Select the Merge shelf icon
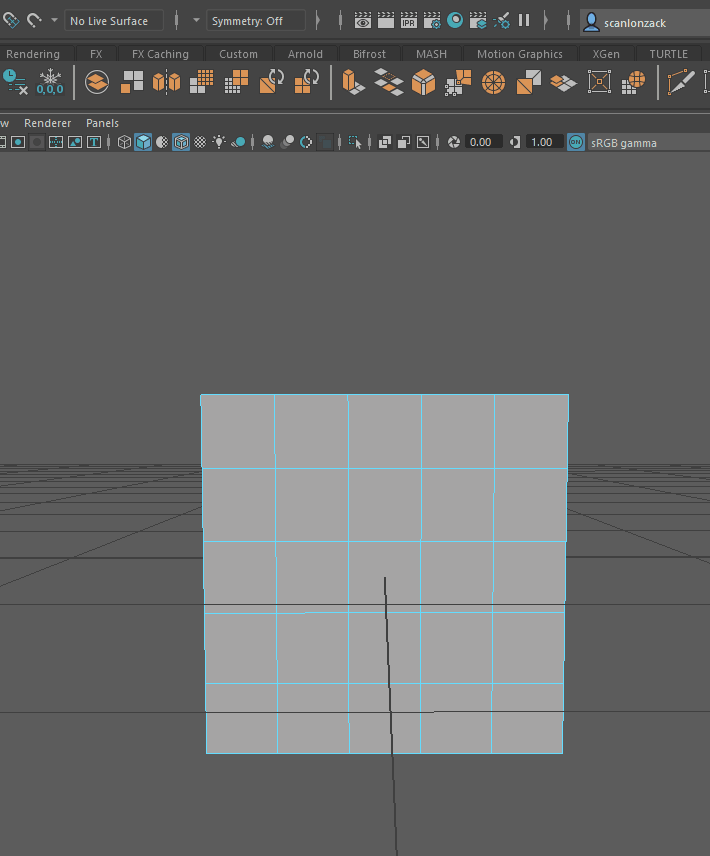710x856 pixels. click(458, 82)
